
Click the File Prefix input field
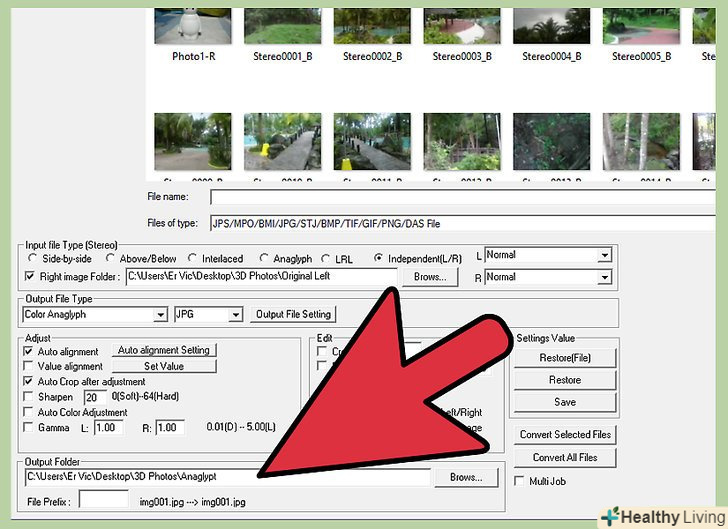tap(104, 500)
